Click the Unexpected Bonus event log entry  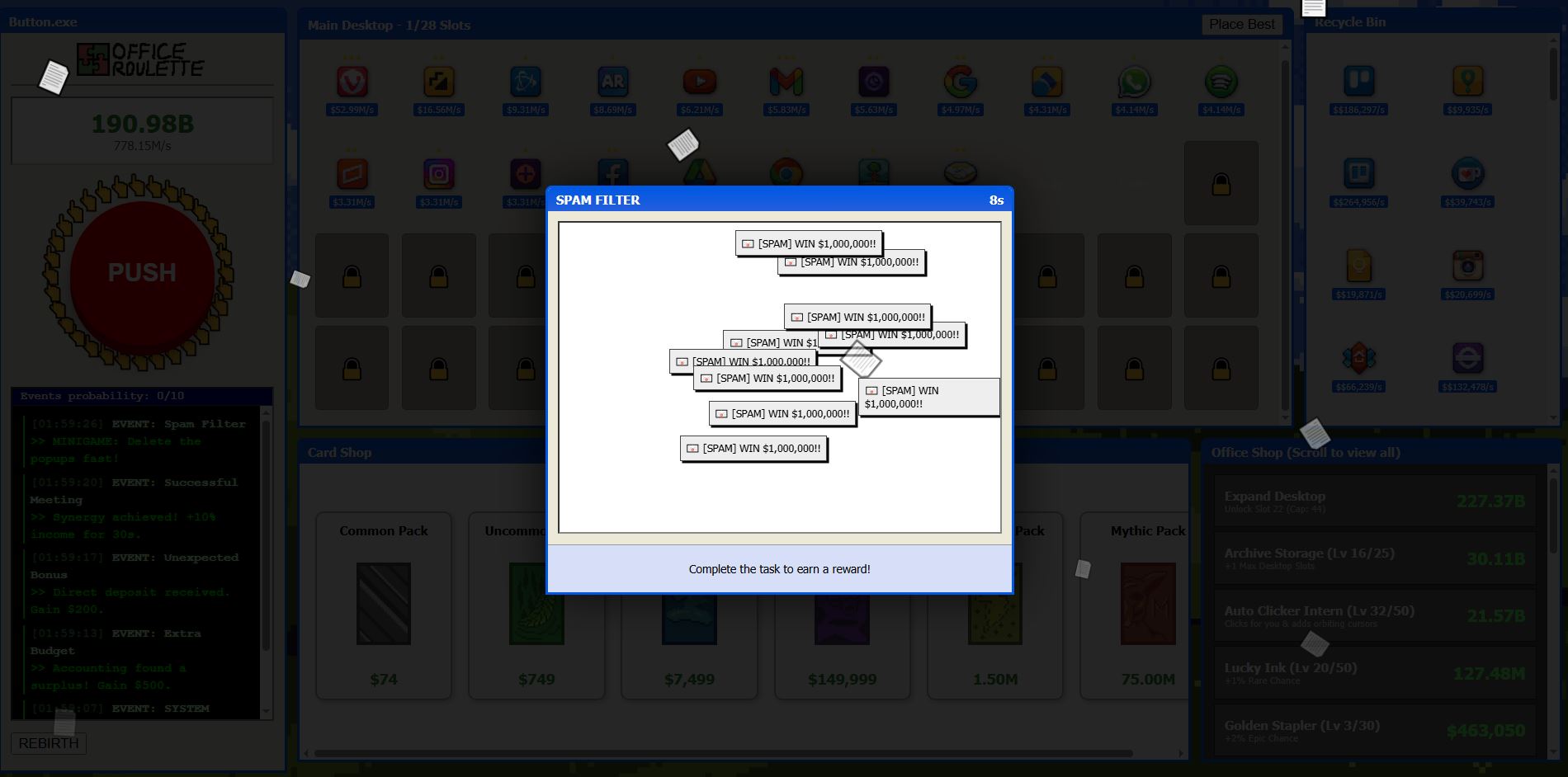pyautogui.click(x=138, y=583)
